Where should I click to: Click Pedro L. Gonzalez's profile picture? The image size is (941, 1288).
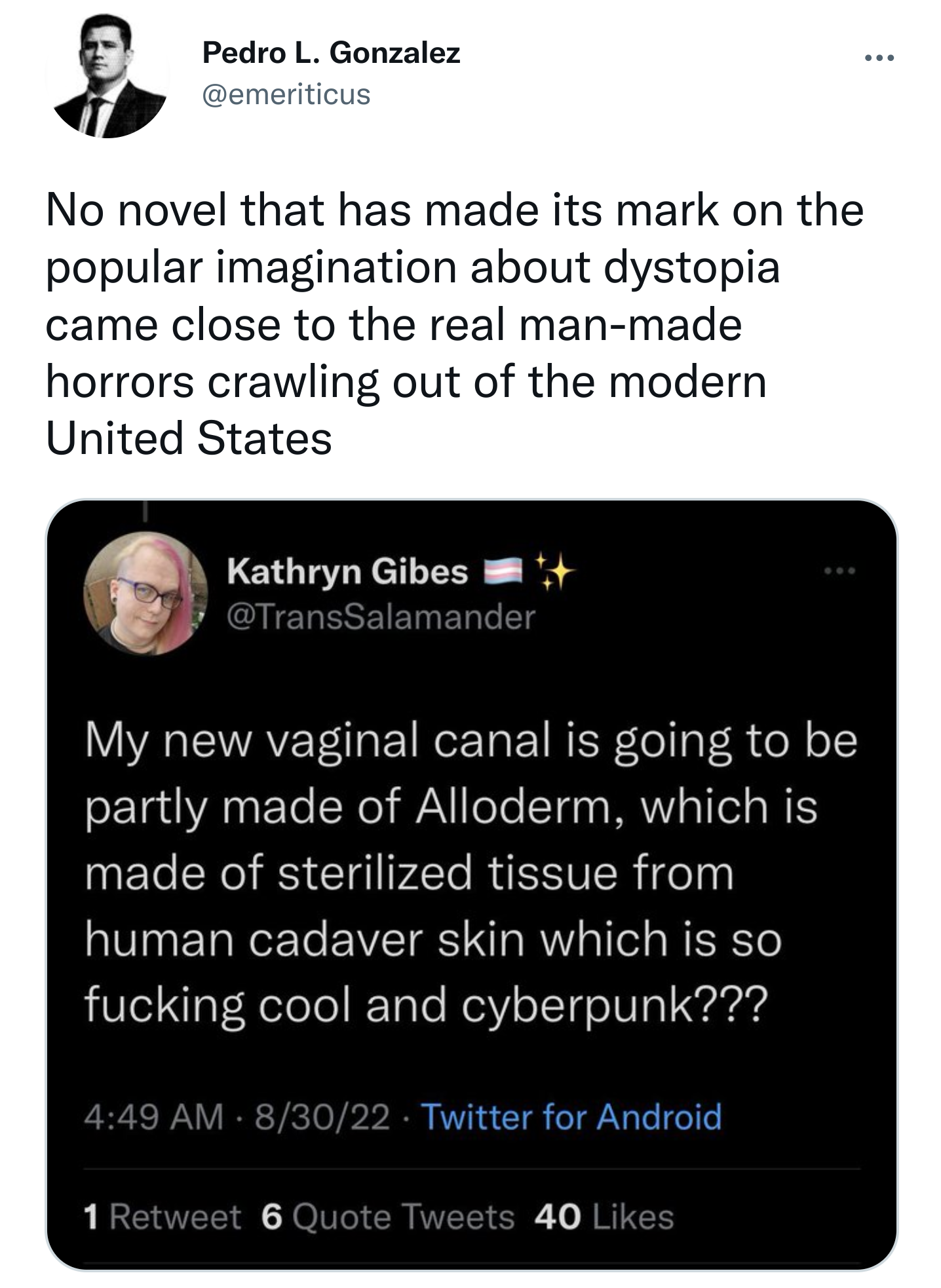[109, 77]
